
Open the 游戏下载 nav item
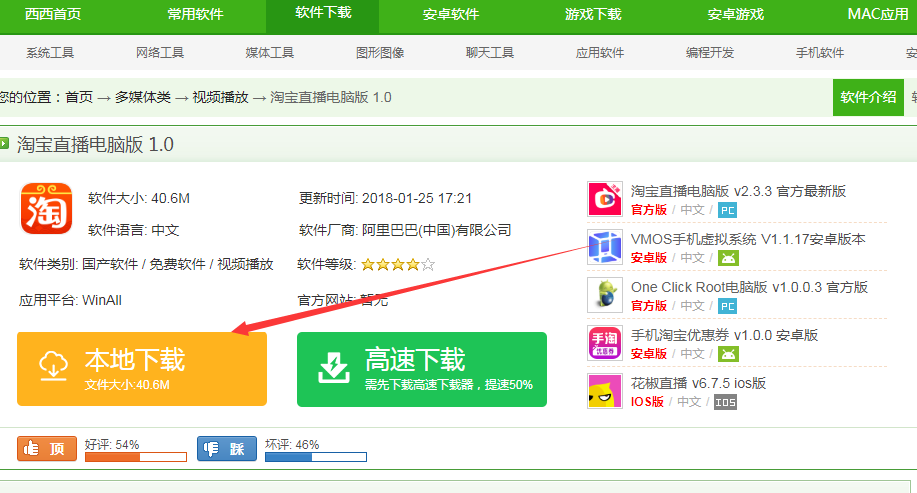(593, 14)
